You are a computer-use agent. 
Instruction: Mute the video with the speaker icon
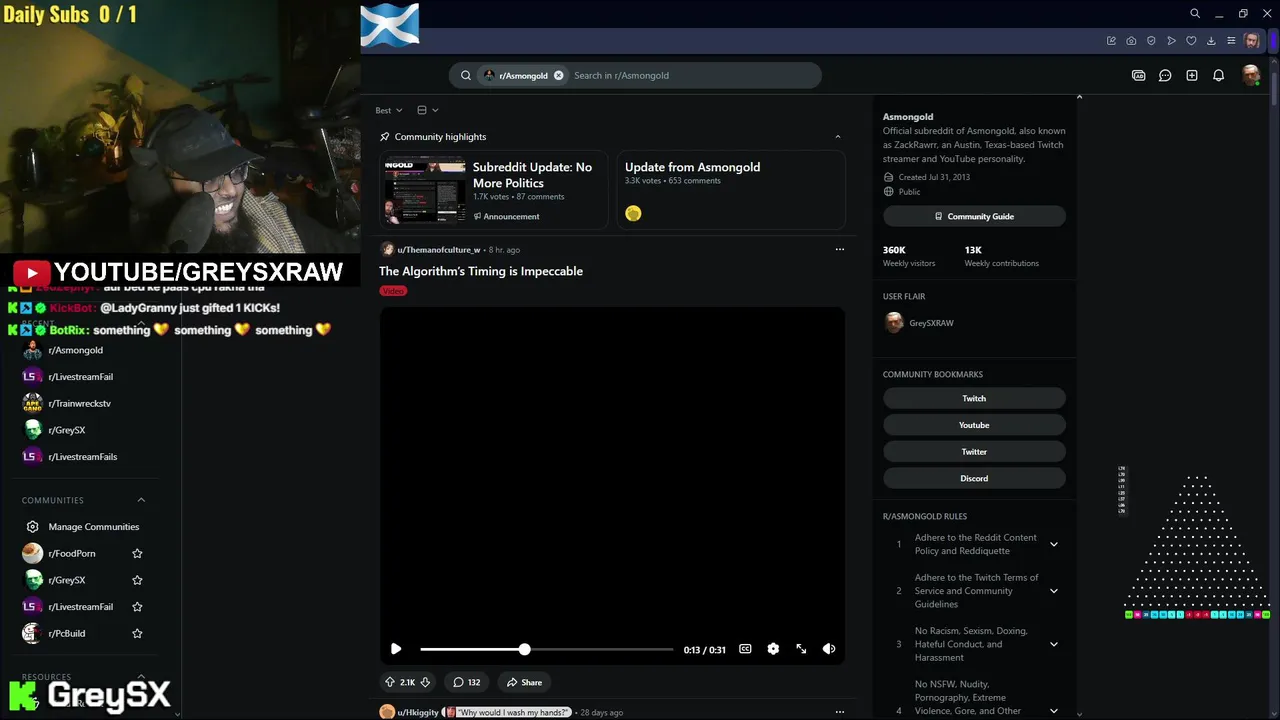pyautogui.click(x=829, y=649)
